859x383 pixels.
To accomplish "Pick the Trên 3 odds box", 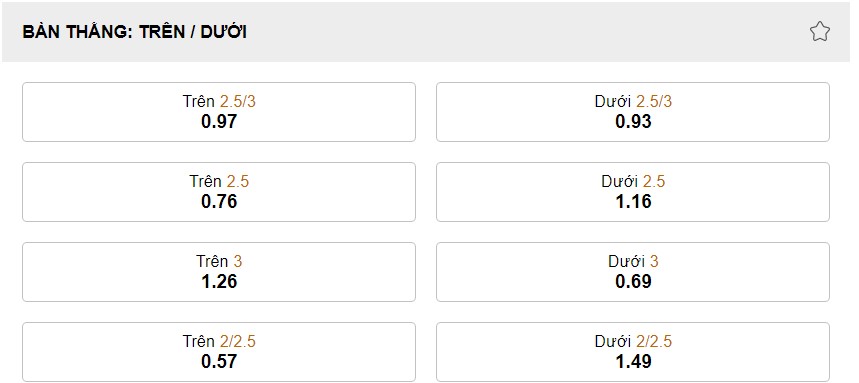I will point(219,272).
